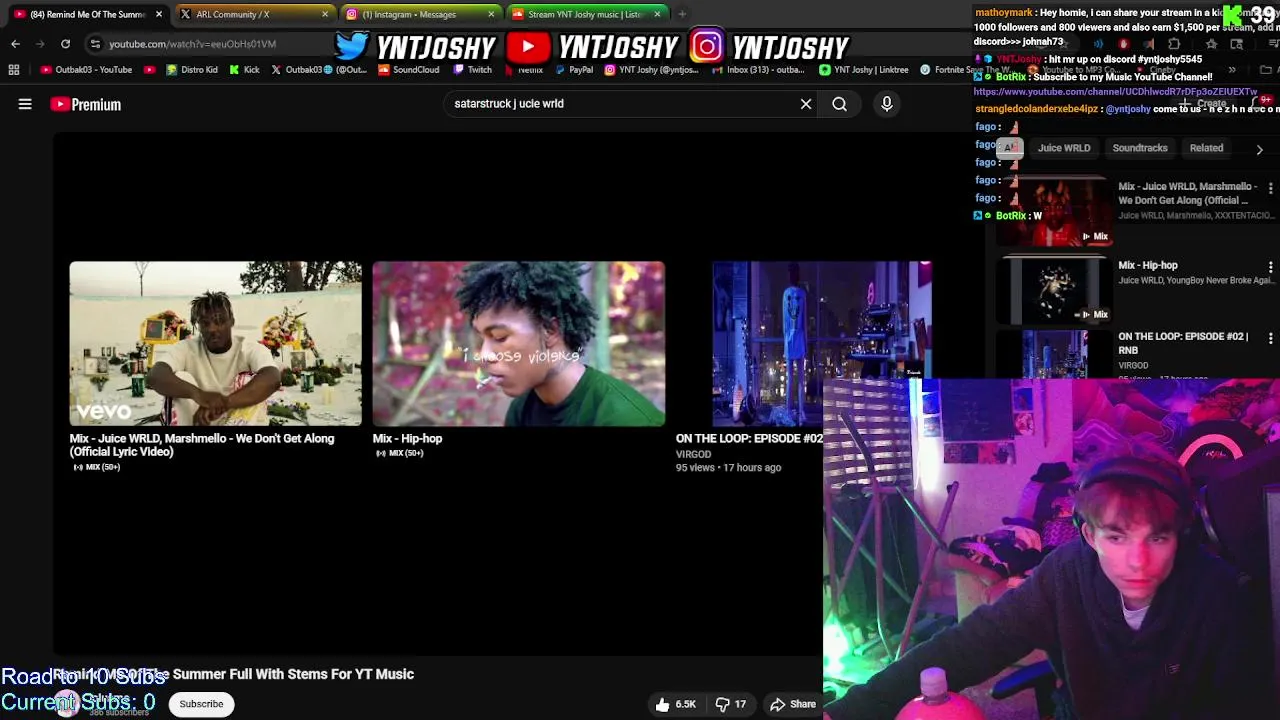Reload the current page
1280x720 pixels.
(65, 44)
